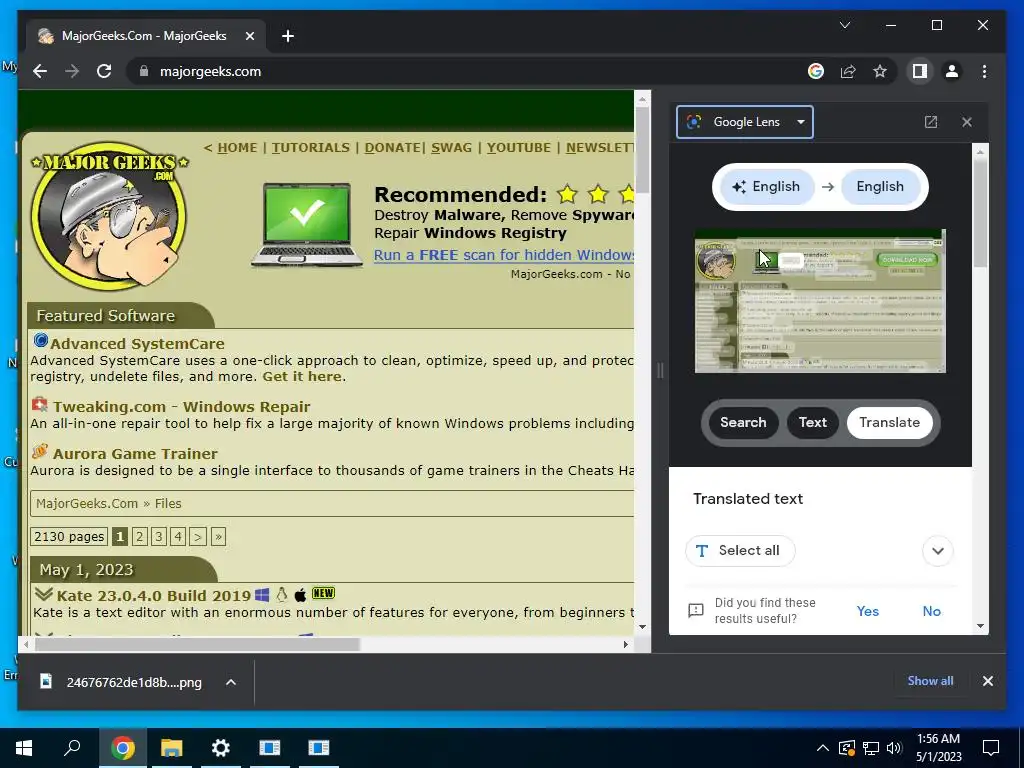Click the Linux penguin icon beside Kate
Screen dimensions: 1024x768
[281, 594]
